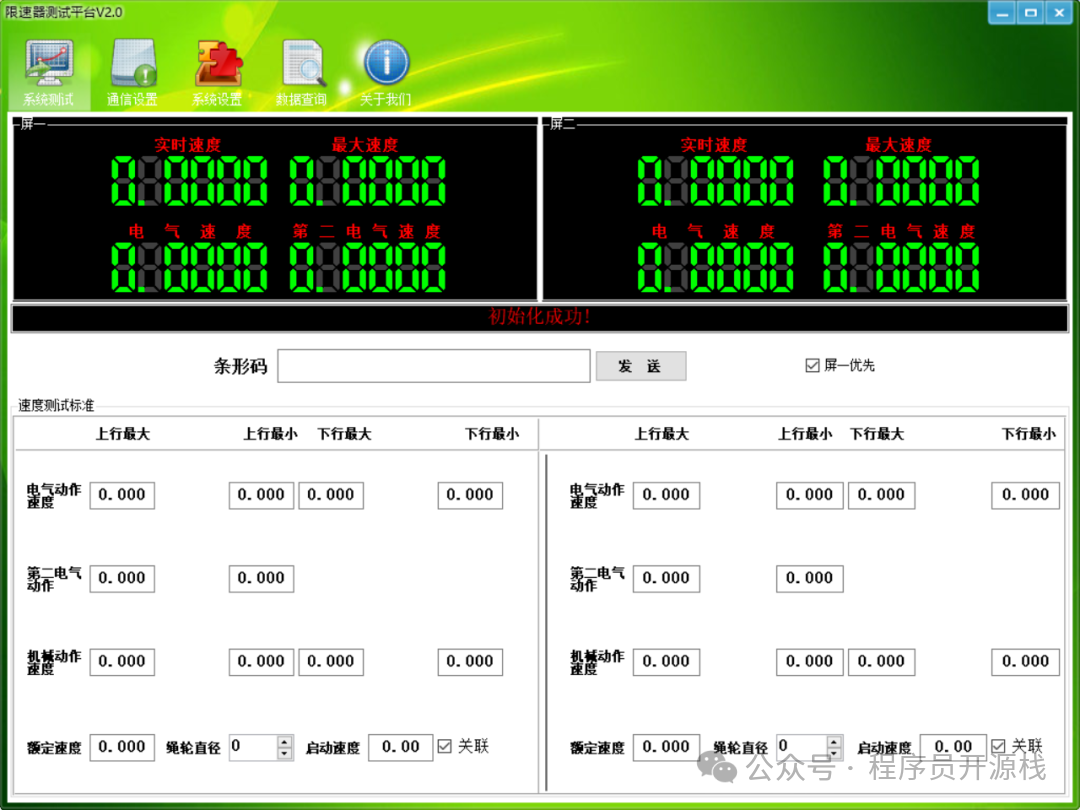Open the 通信设置 communication settings icon
Screen dimensions: 1080x810
[x=132, y=73]
